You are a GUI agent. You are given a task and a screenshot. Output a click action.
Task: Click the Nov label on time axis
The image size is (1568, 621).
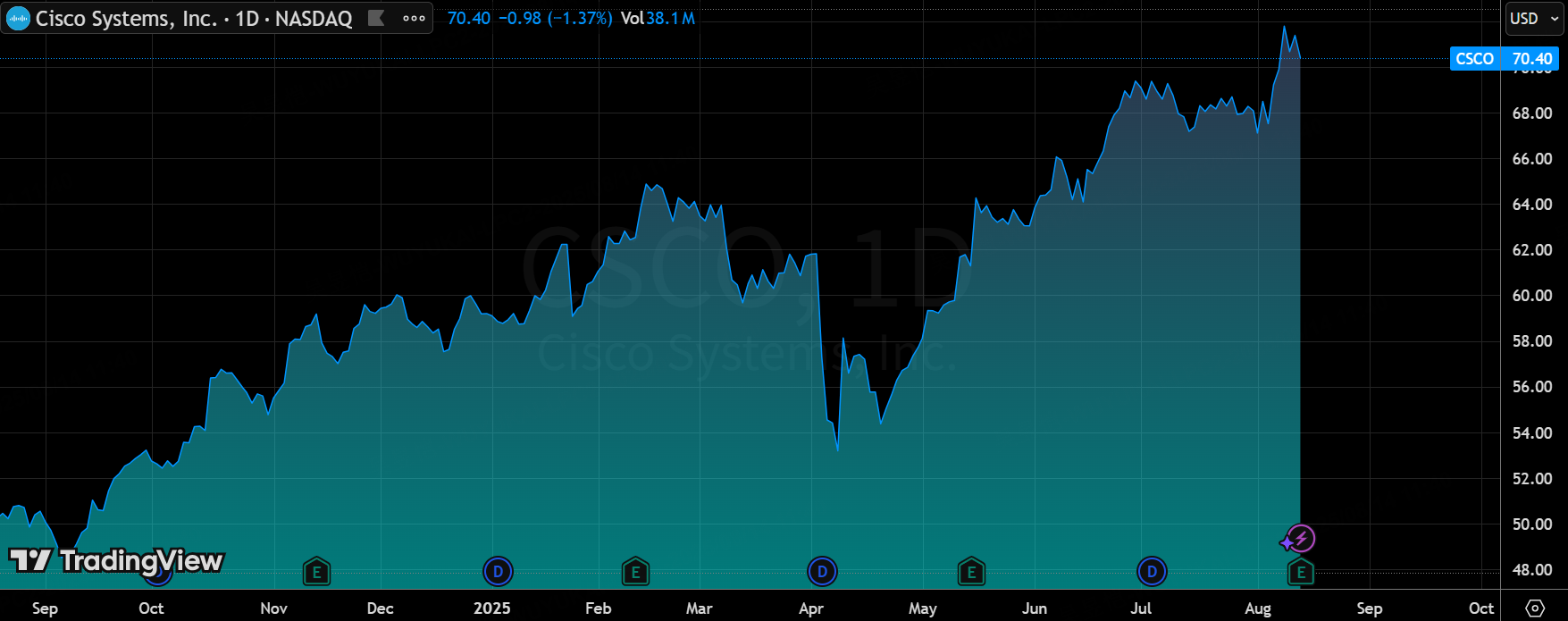[x=273, y=608]
